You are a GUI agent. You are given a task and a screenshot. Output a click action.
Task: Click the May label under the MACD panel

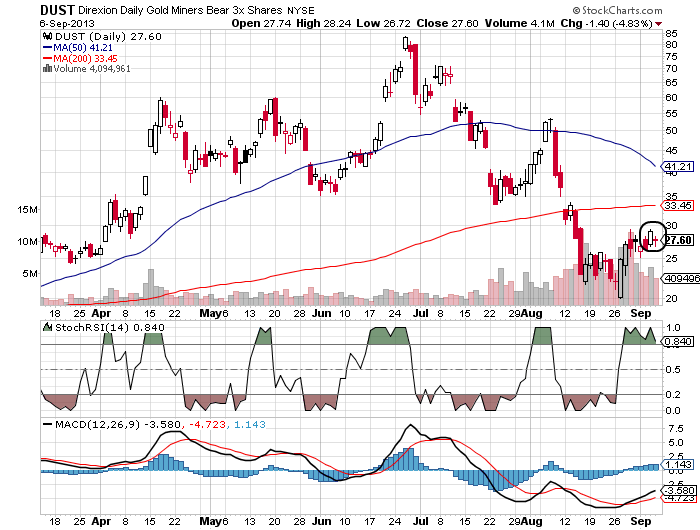(211, 521)
